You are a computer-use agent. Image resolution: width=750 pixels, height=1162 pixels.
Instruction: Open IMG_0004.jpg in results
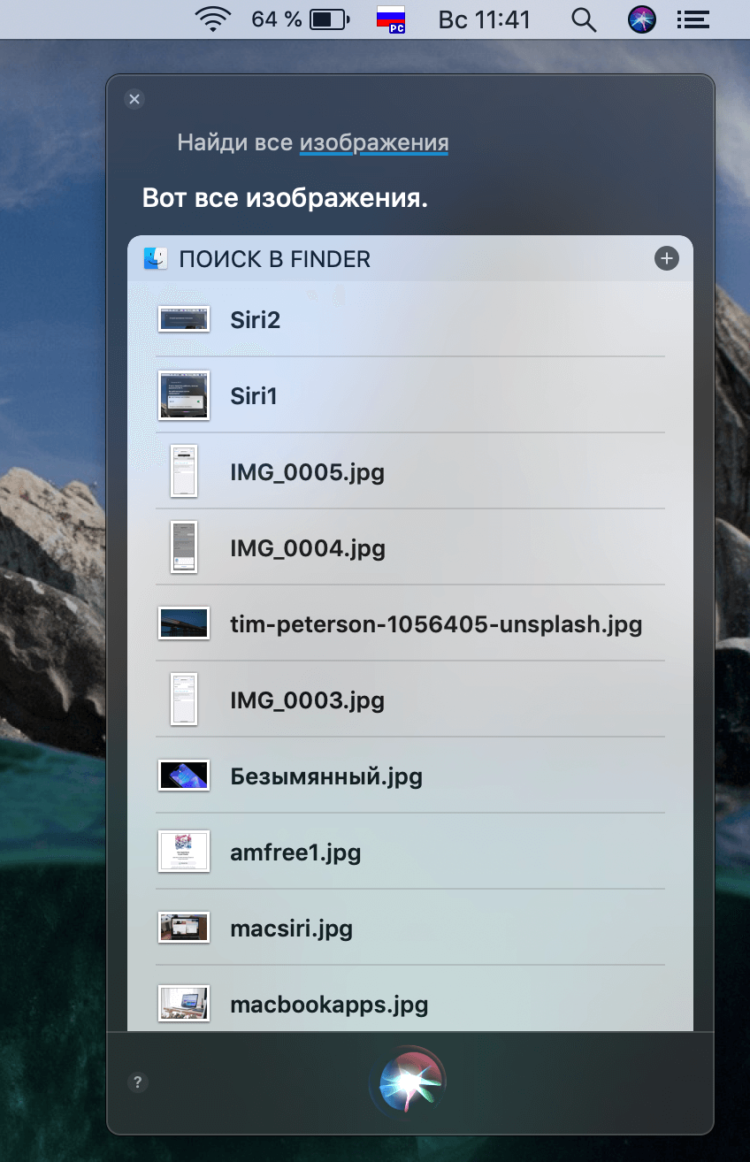click(x=410, y=548)
